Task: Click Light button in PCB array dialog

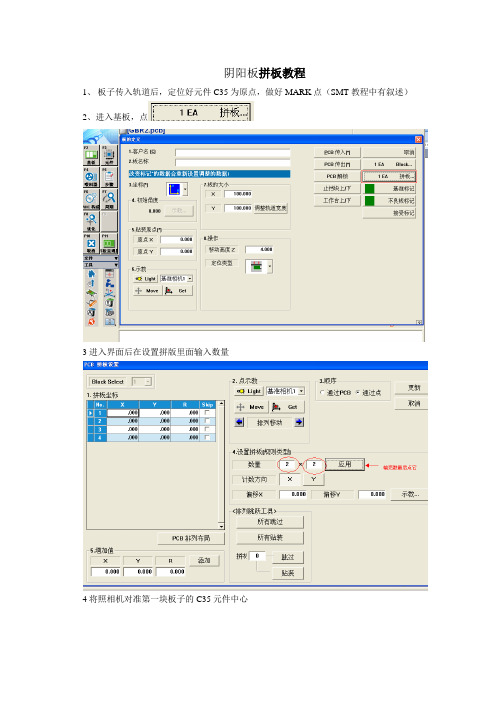Action: 249,391
